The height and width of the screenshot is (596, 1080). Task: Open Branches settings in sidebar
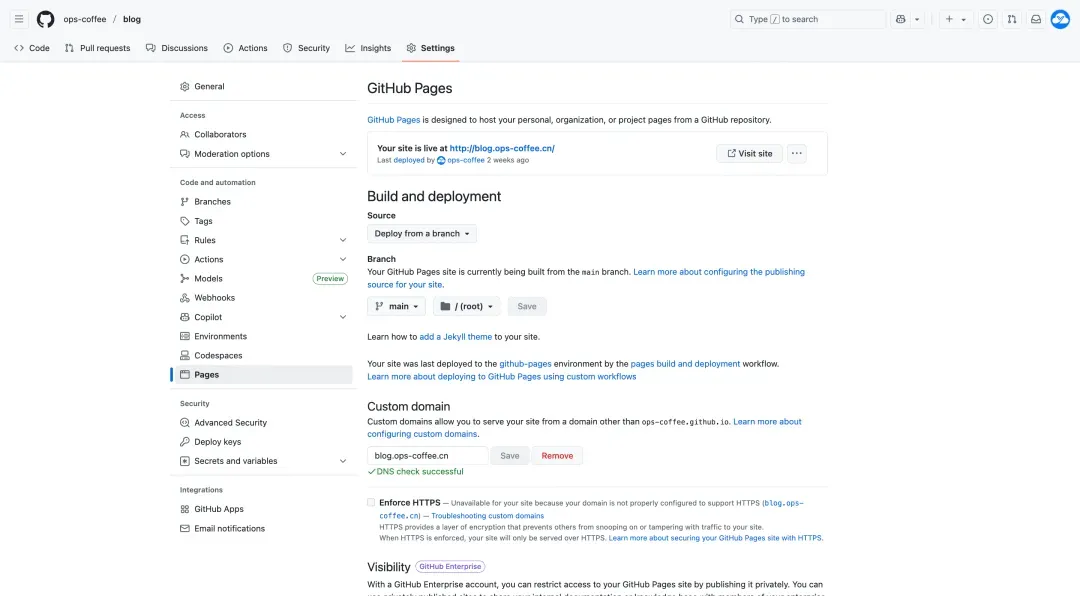coord(262,202)
